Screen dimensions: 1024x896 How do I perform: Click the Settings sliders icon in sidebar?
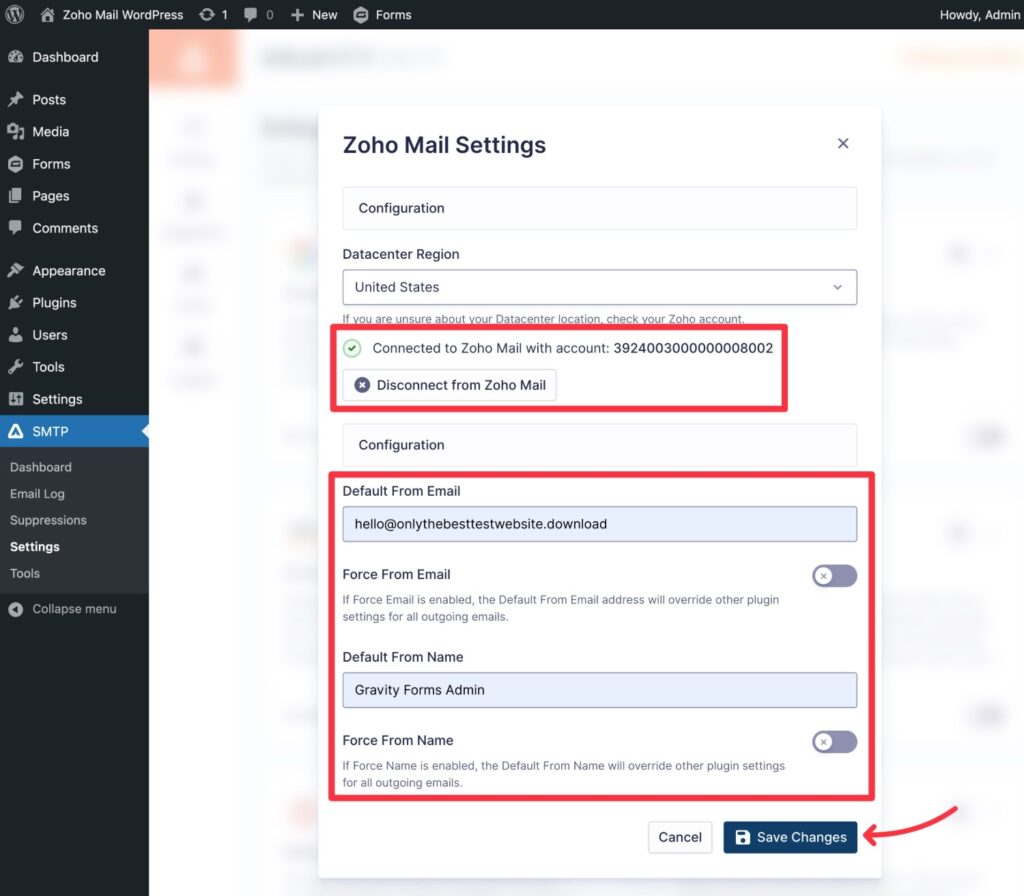pos(16,399)
